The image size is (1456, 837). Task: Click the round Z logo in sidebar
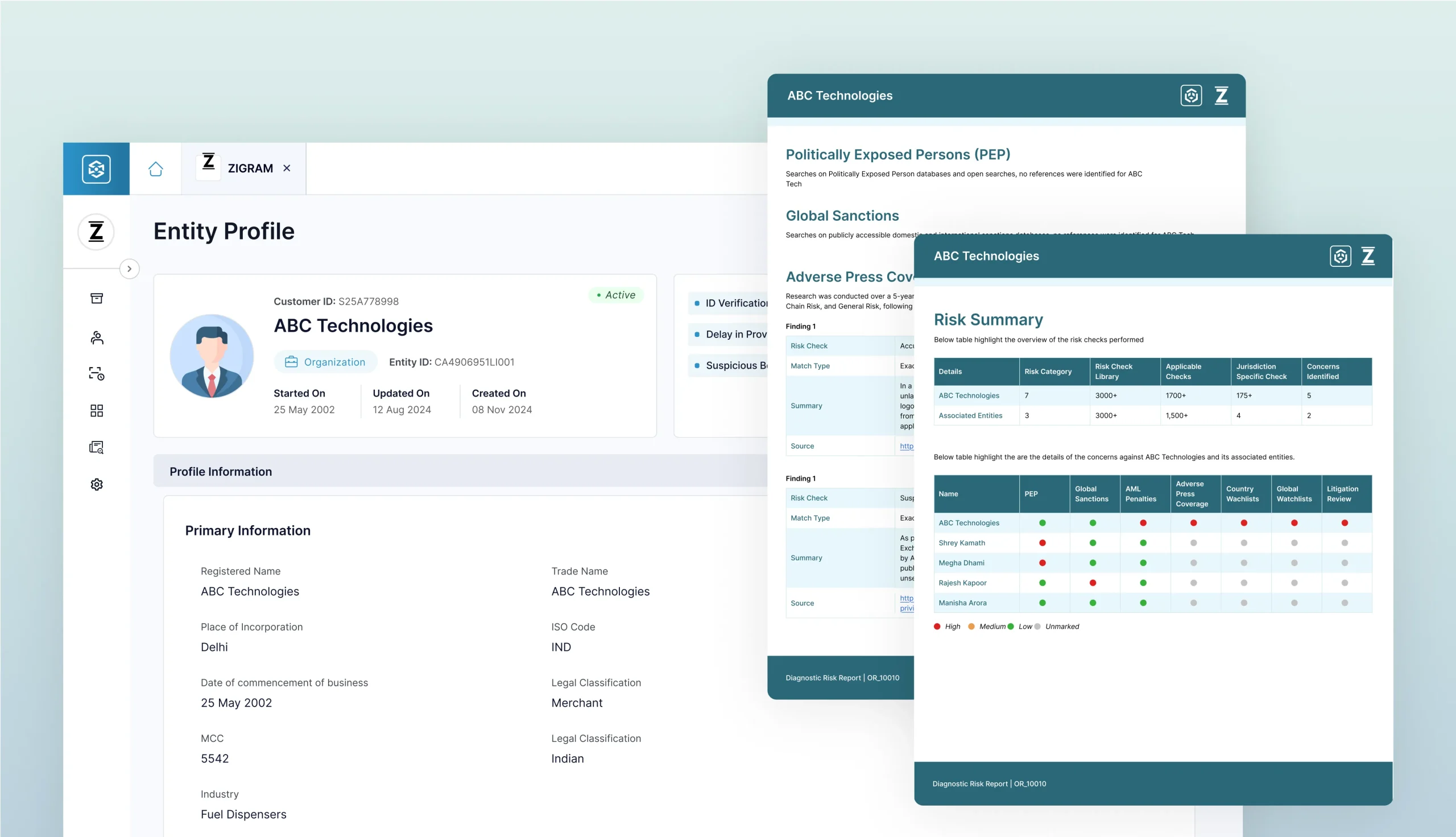point(96,232)
